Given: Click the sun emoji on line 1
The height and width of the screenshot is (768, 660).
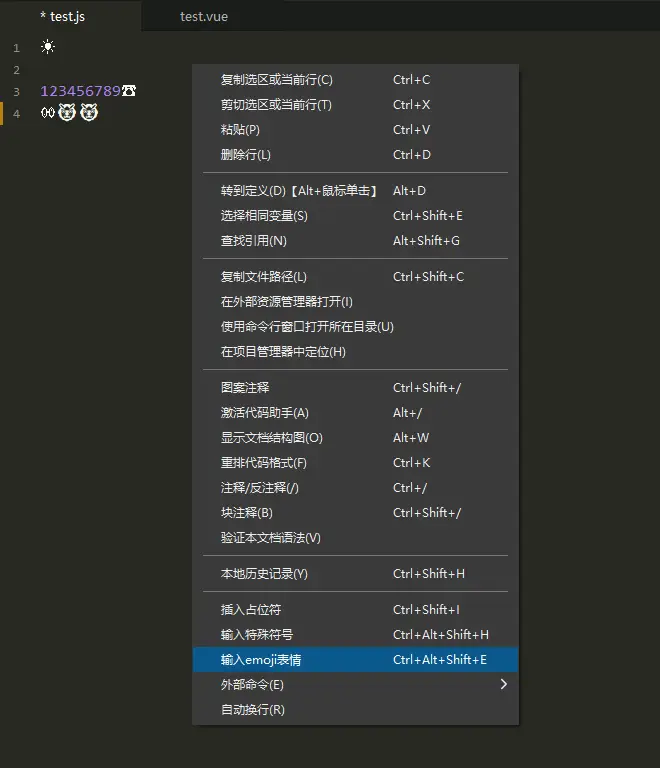Looking at the screenshot, I should coord(48,47).
